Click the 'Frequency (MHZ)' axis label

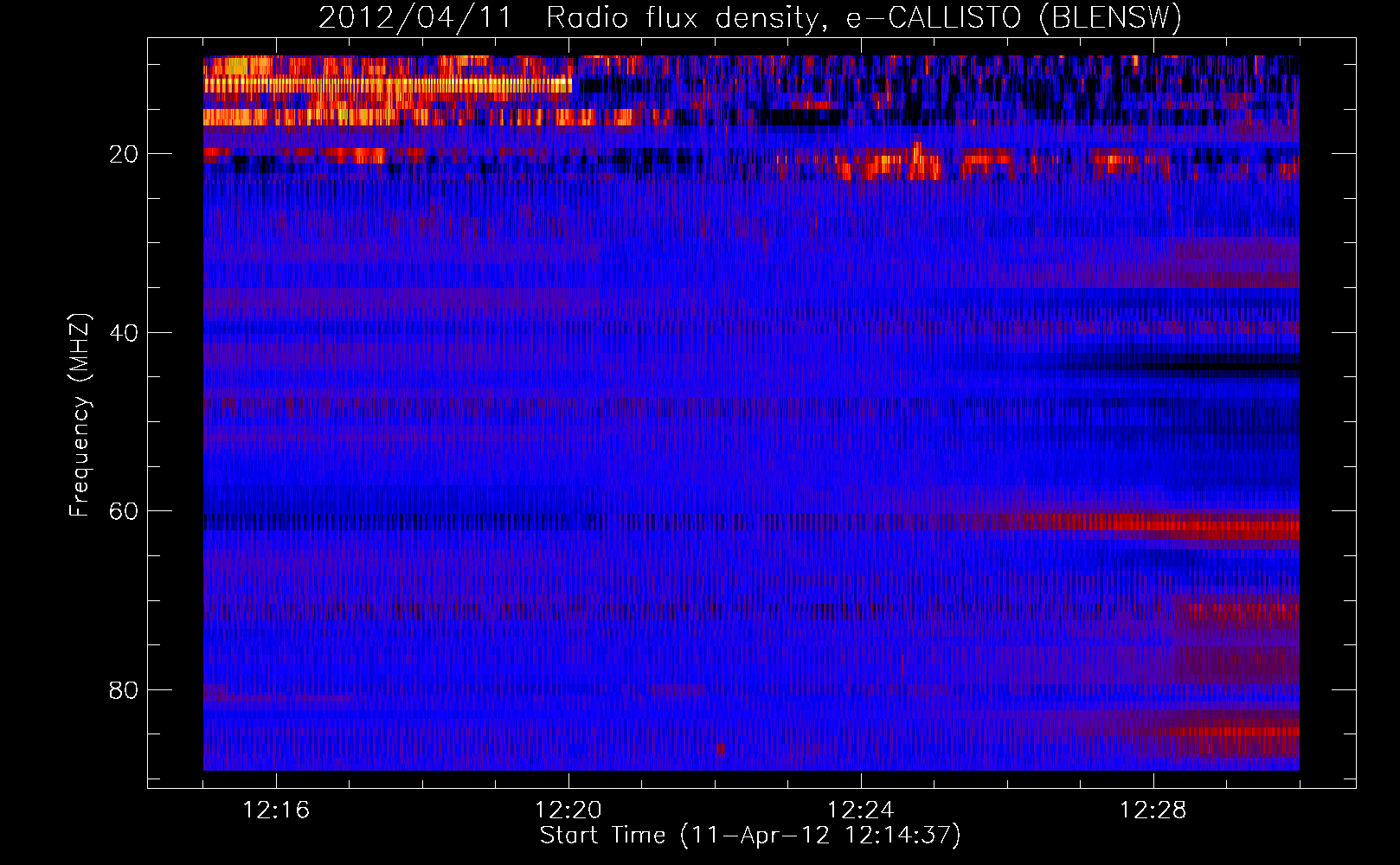(80, 415)
